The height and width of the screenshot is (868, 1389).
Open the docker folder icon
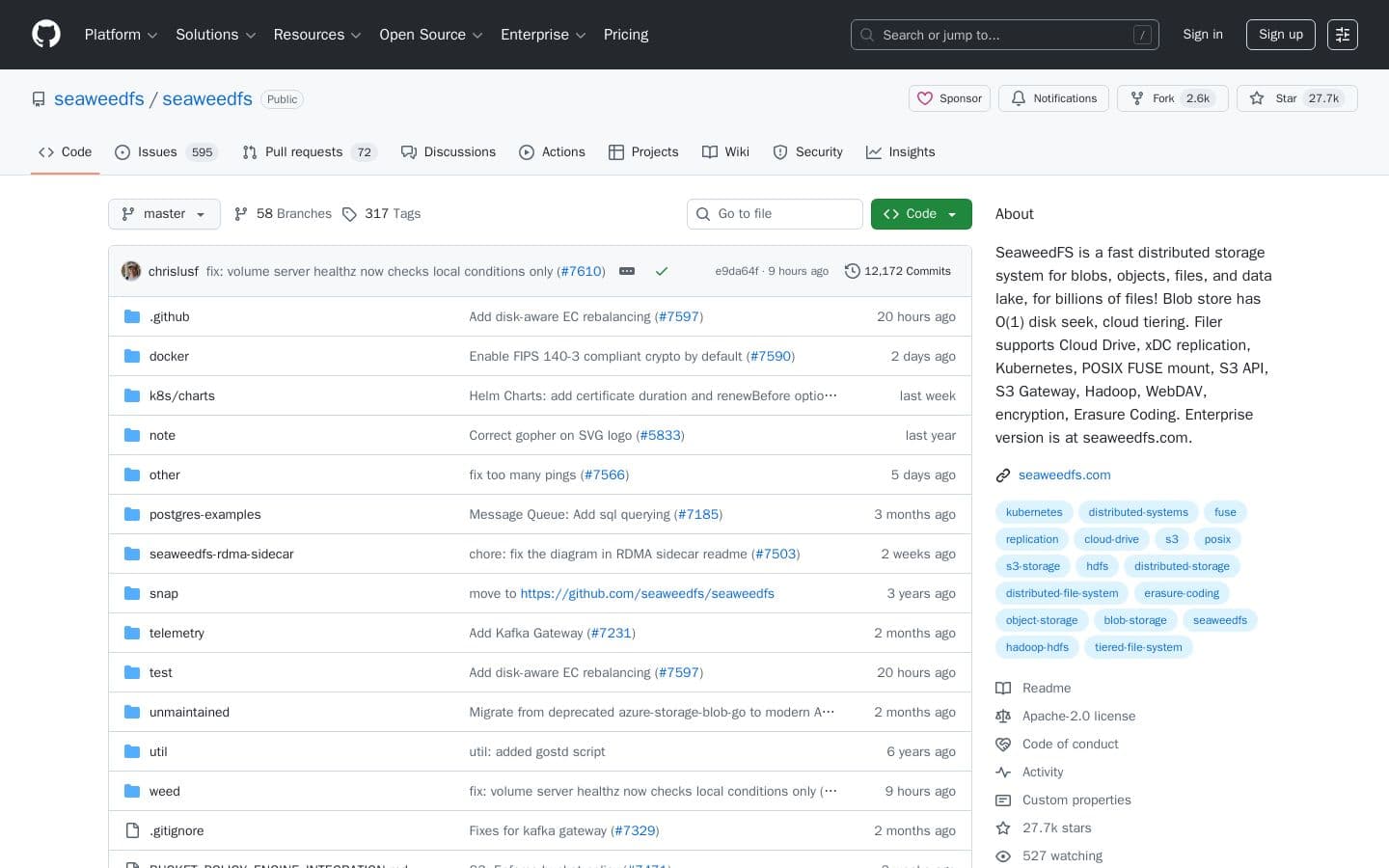click(132, 356)
